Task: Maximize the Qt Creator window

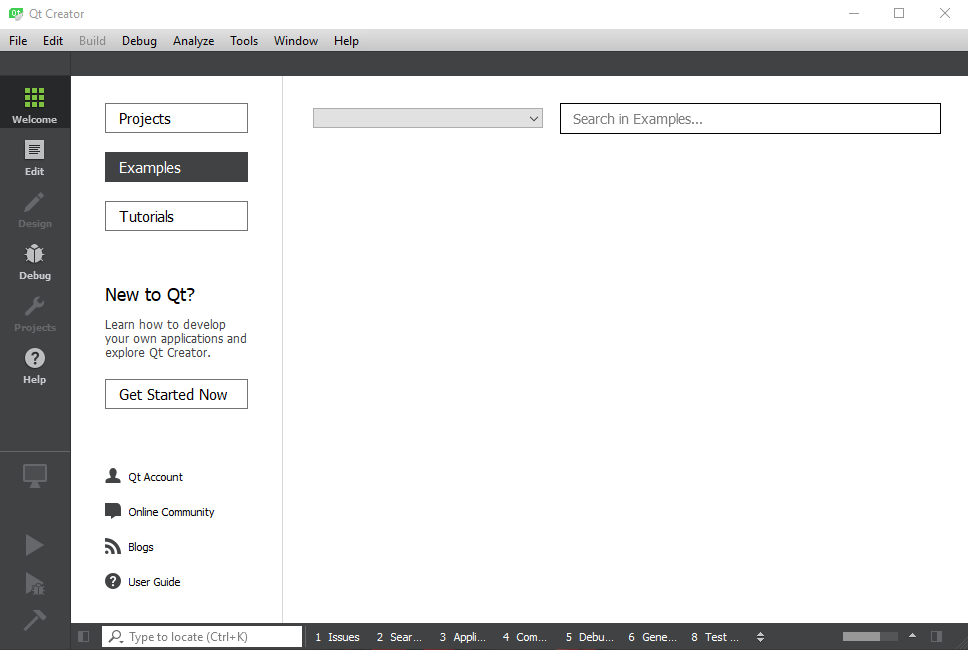Action: point(899,13)
